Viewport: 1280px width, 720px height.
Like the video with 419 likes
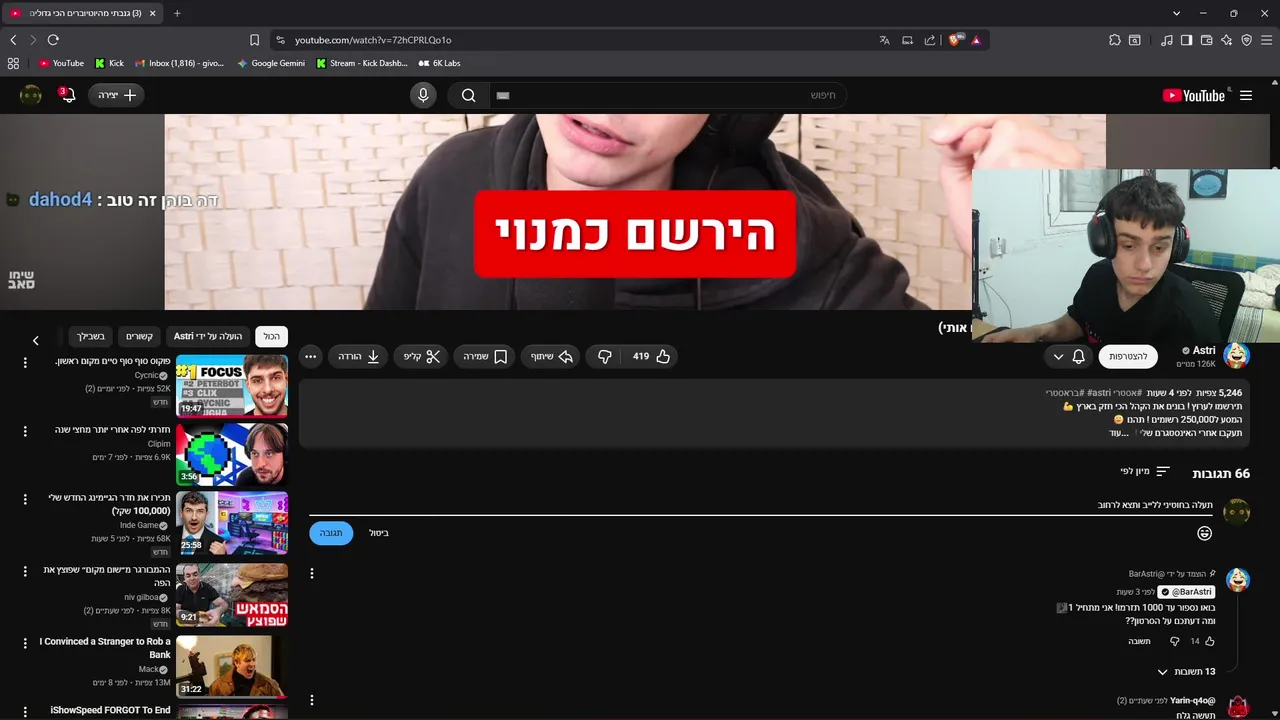pyautogui.click(x=651, y=356)
